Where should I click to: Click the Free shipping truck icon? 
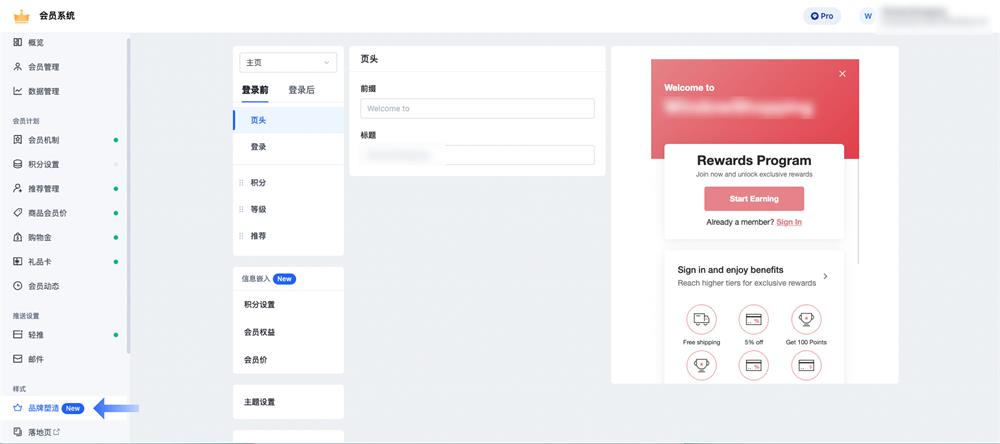[x=701, y=320]
